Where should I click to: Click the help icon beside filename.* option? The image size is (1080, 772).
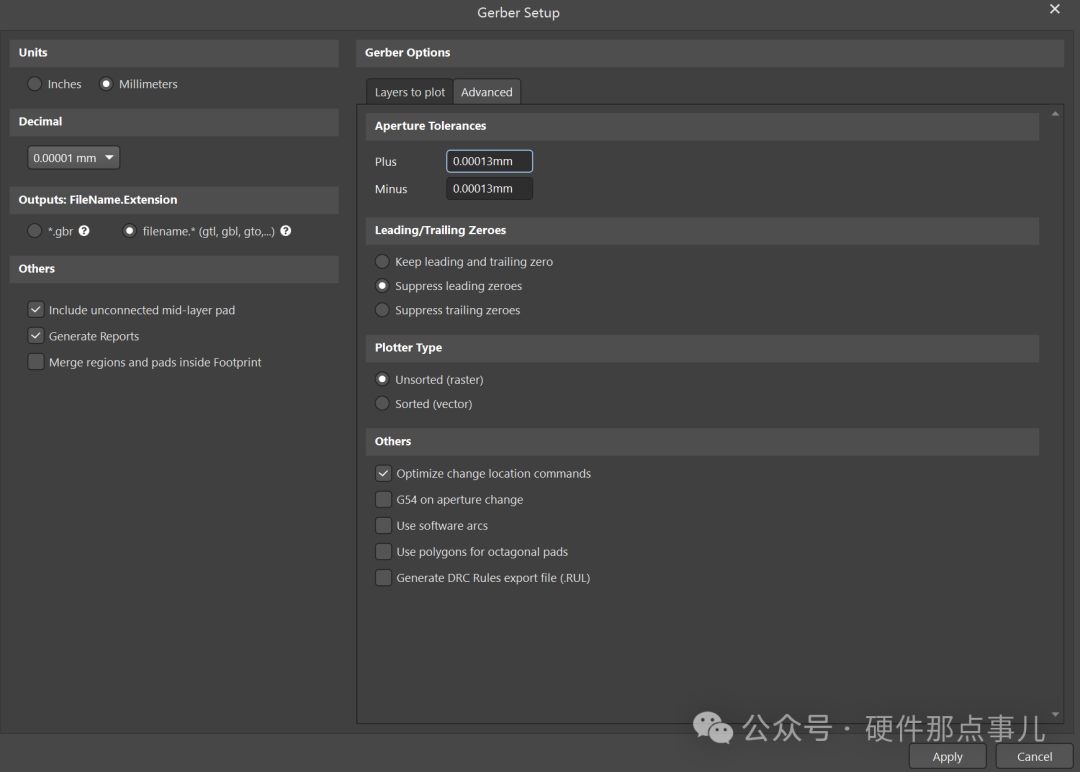pyautogui.click(x=286, y=231)
